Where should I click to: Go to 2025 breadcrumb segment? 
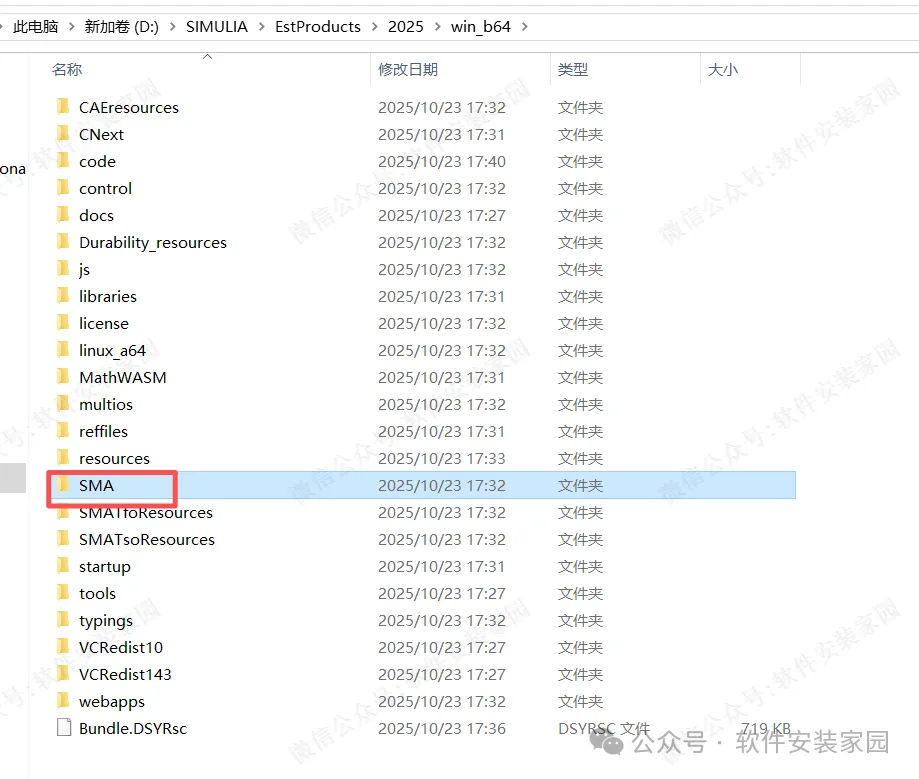[406, 26]
